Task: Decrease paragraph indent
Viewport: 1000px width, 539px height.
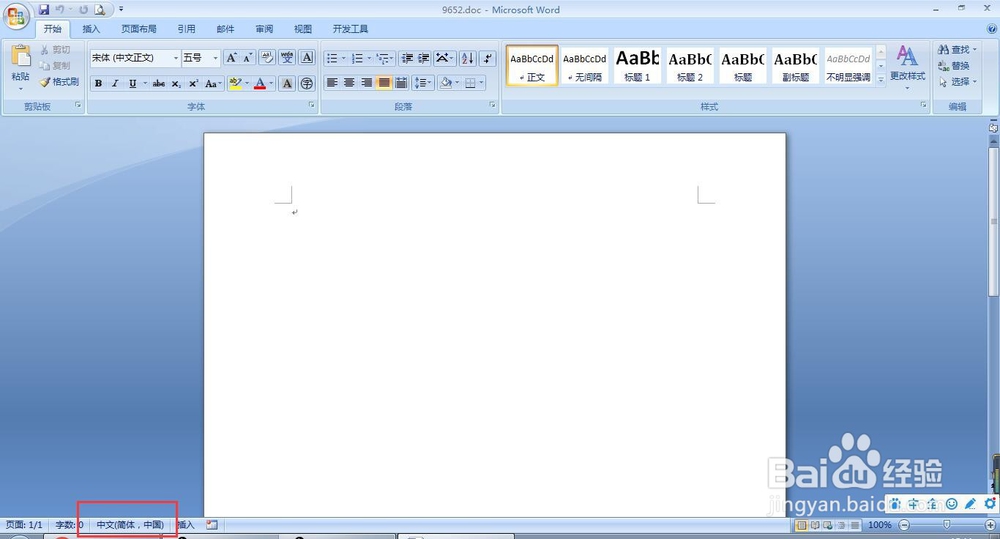Action: [x=407, y=58]
